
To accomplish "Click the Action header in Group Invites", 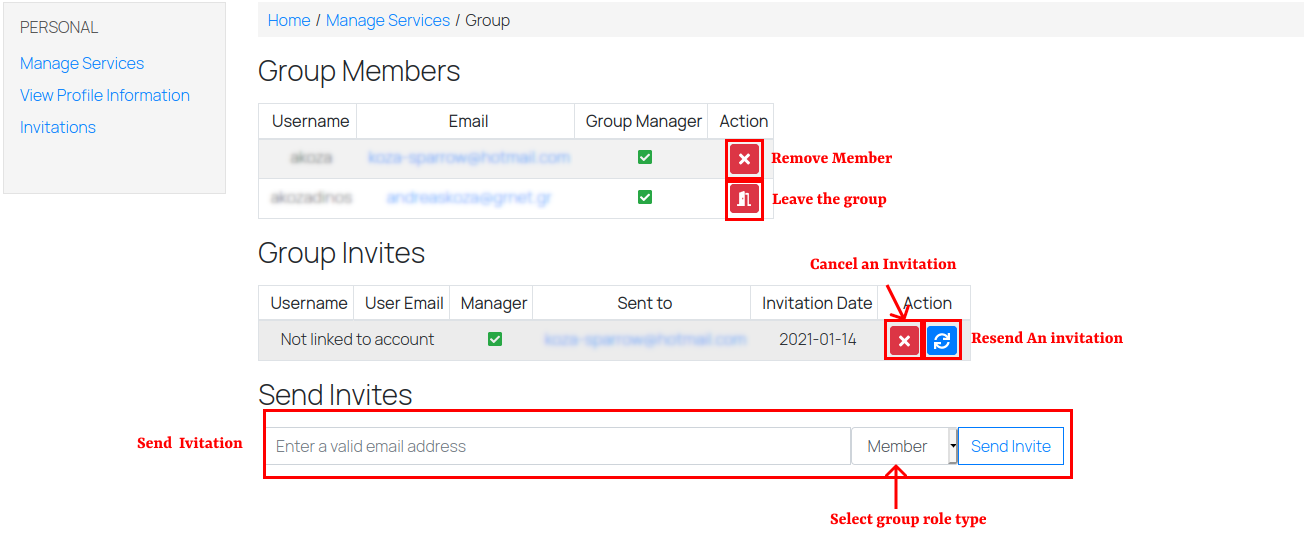I will [x=928, y=303].
